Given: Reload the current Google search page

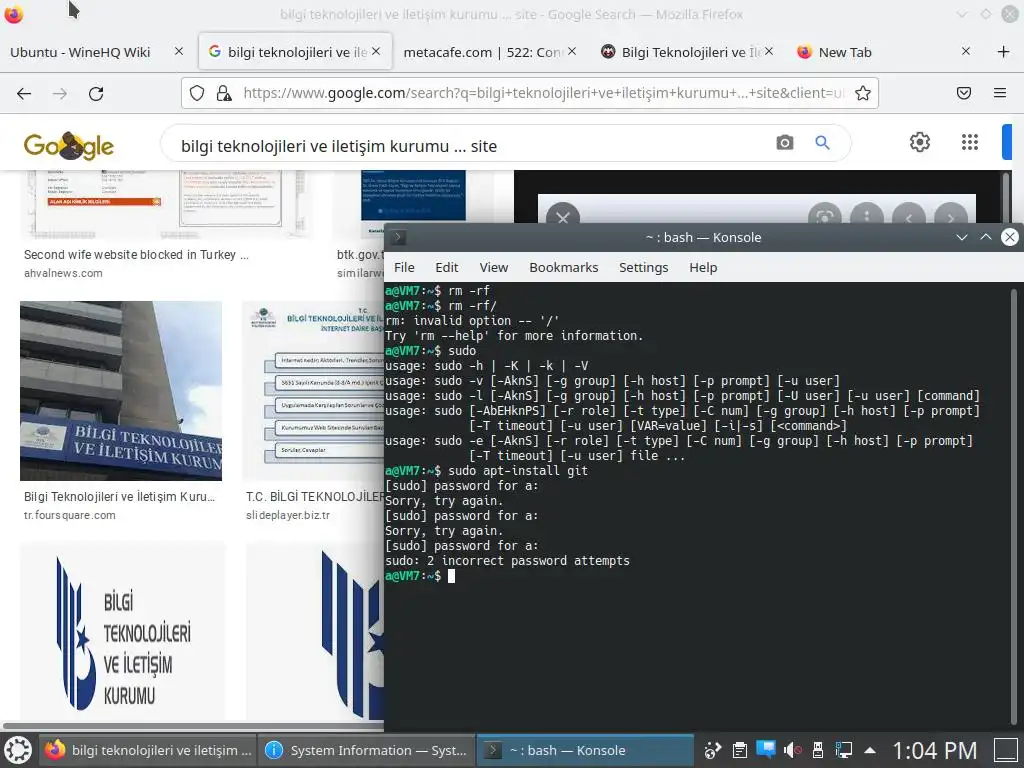Looking at the screenshot, I should (96, 93).
